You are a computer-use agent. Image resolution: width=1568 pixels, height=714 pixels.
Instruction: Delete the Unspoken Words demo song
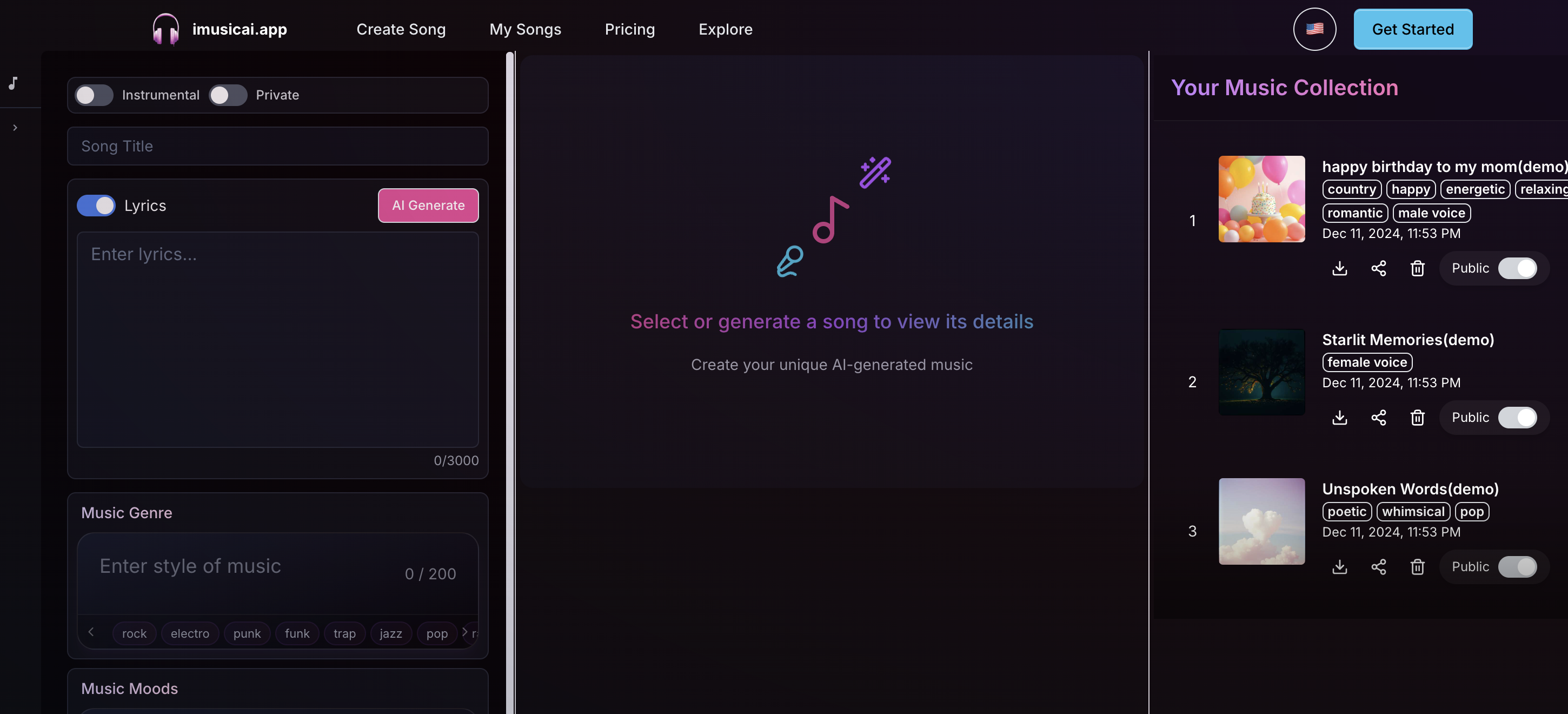(x=1417, y=567)
